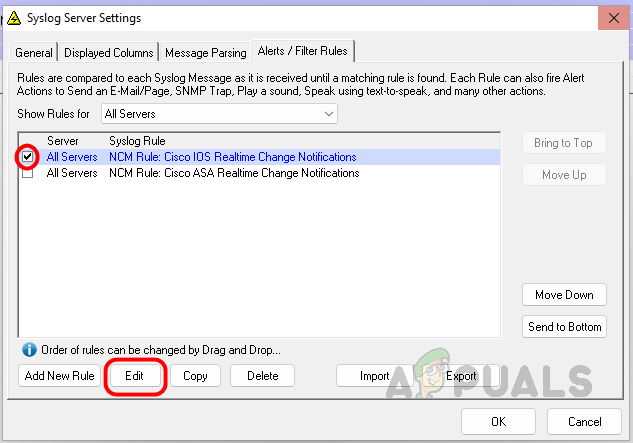Send the selected rule to bottom
Screen dimensions: 633x443
point(564,327)
